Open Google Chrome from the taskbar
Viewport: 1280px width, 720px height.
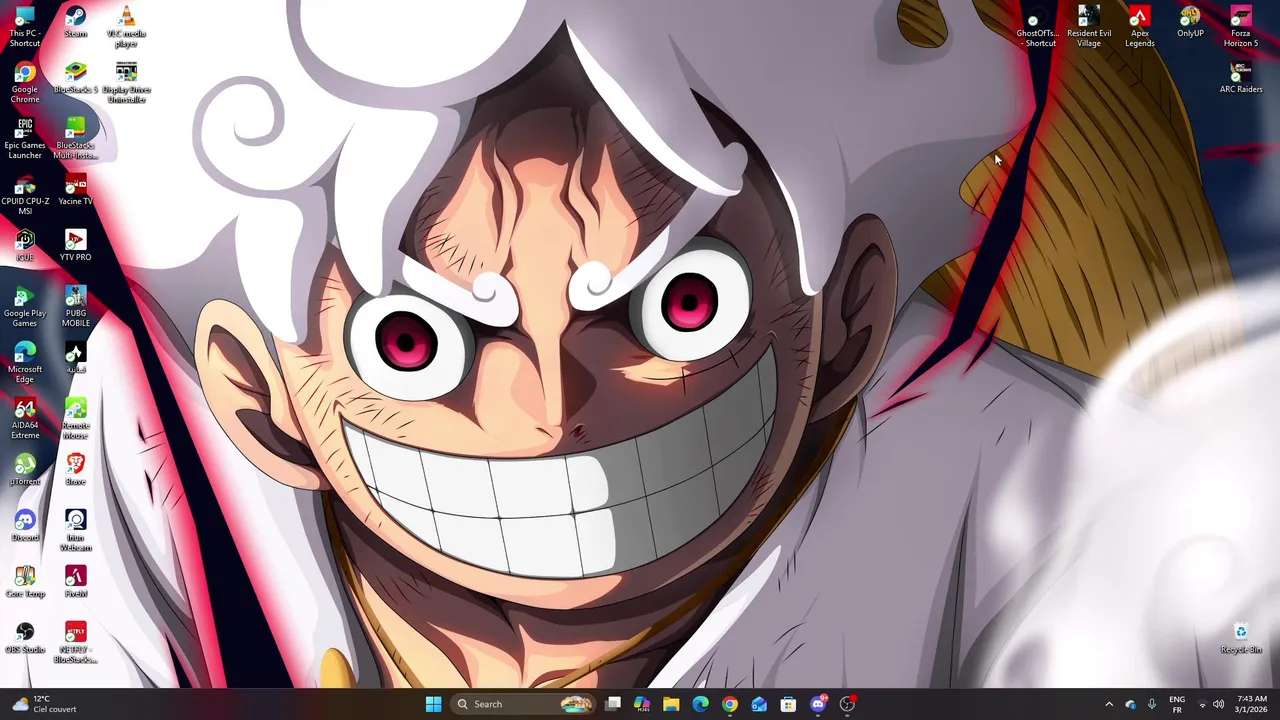click(x=730, y=704)
